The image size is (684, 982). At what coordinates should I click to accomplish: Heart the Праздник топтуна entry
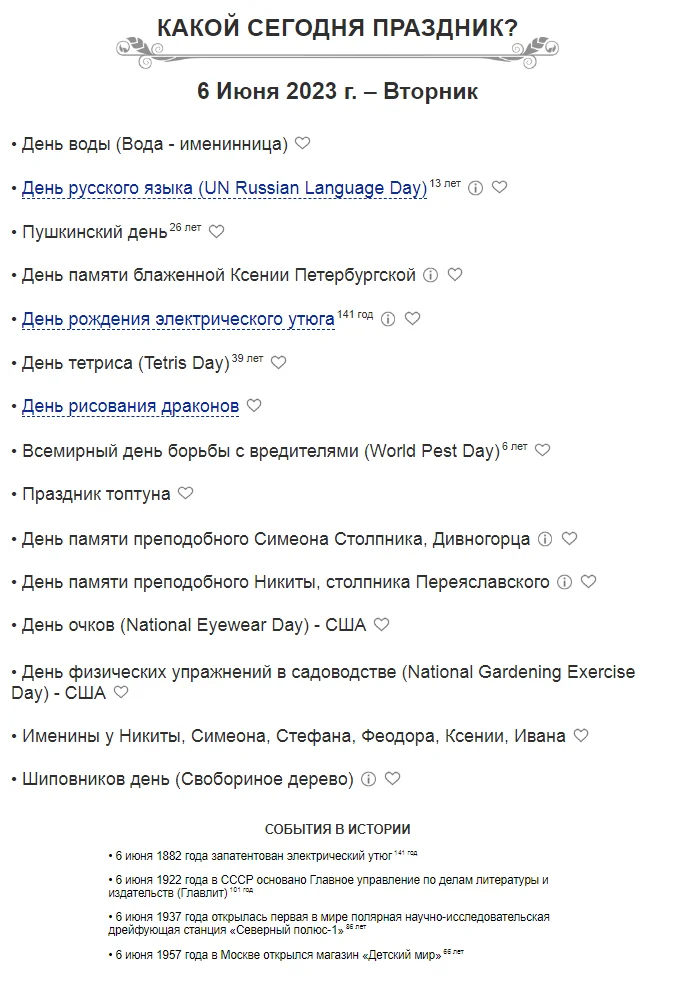coord(186,493)
